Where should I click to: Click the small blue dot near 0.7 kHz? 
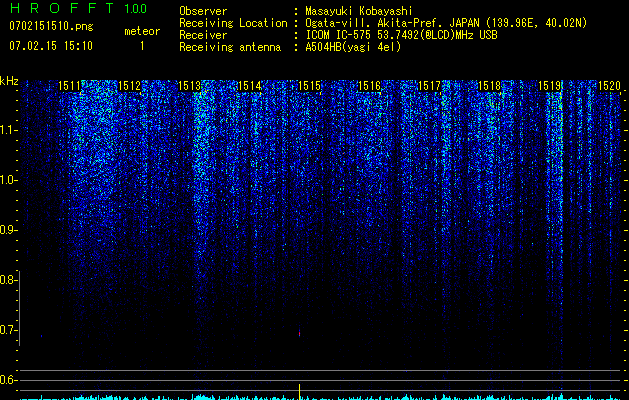point(41,336)
